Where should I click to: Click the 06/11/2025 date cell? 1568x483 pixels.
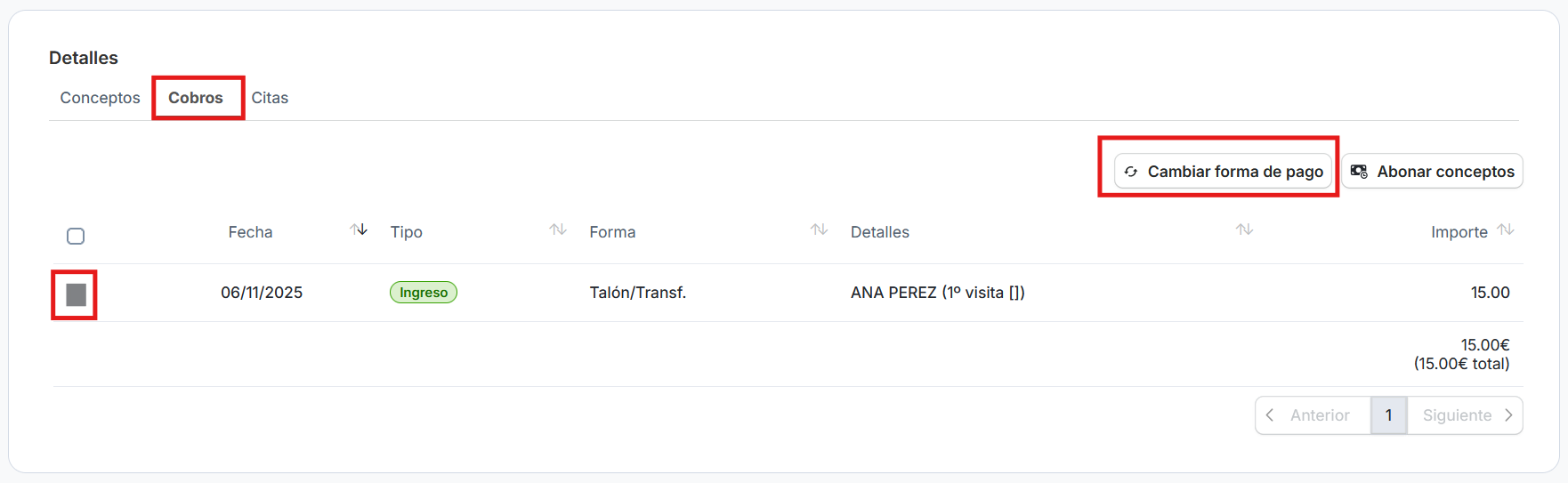(262, 293)
